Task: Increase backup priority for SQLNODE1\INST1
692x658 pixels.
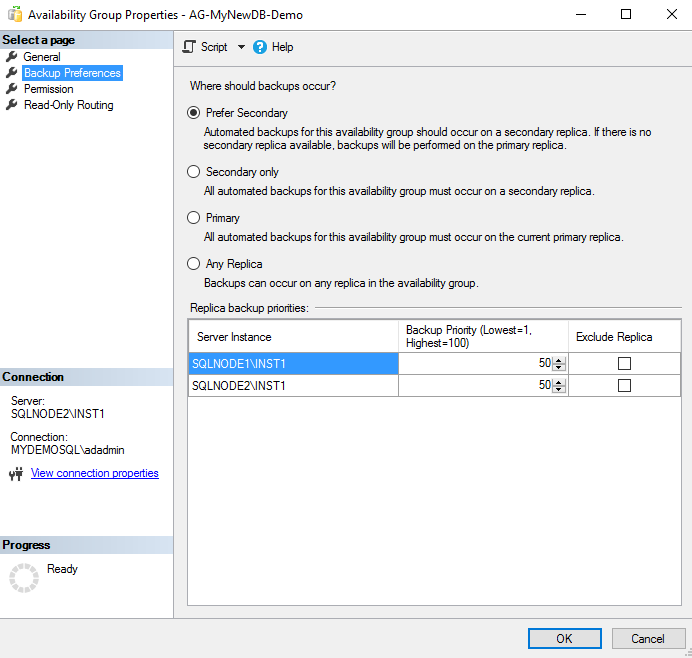Action: (x=559, y=360)
